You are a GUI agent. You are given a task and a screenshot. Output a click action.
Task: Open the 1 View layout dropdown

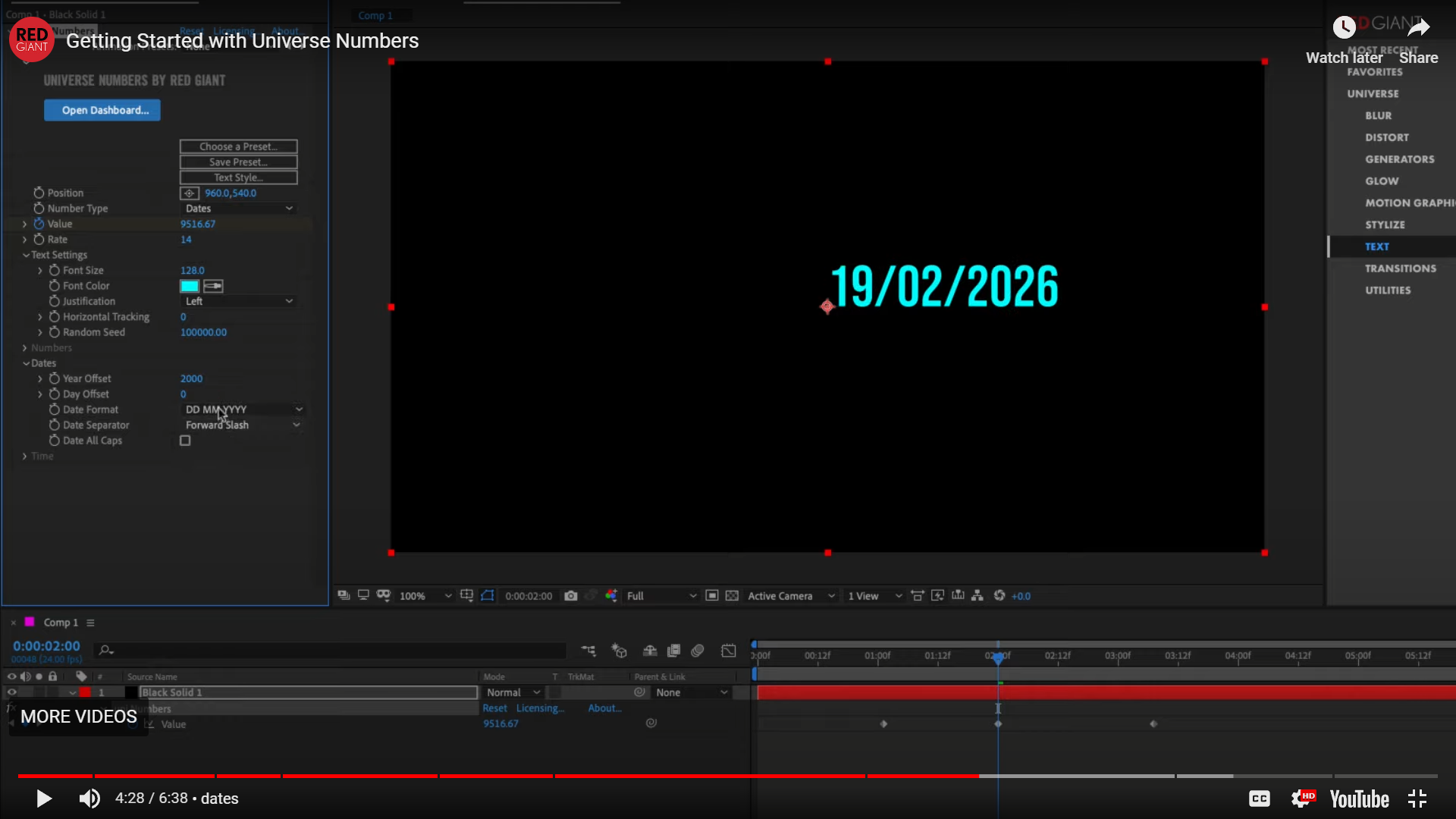click(x=875, y=596)
